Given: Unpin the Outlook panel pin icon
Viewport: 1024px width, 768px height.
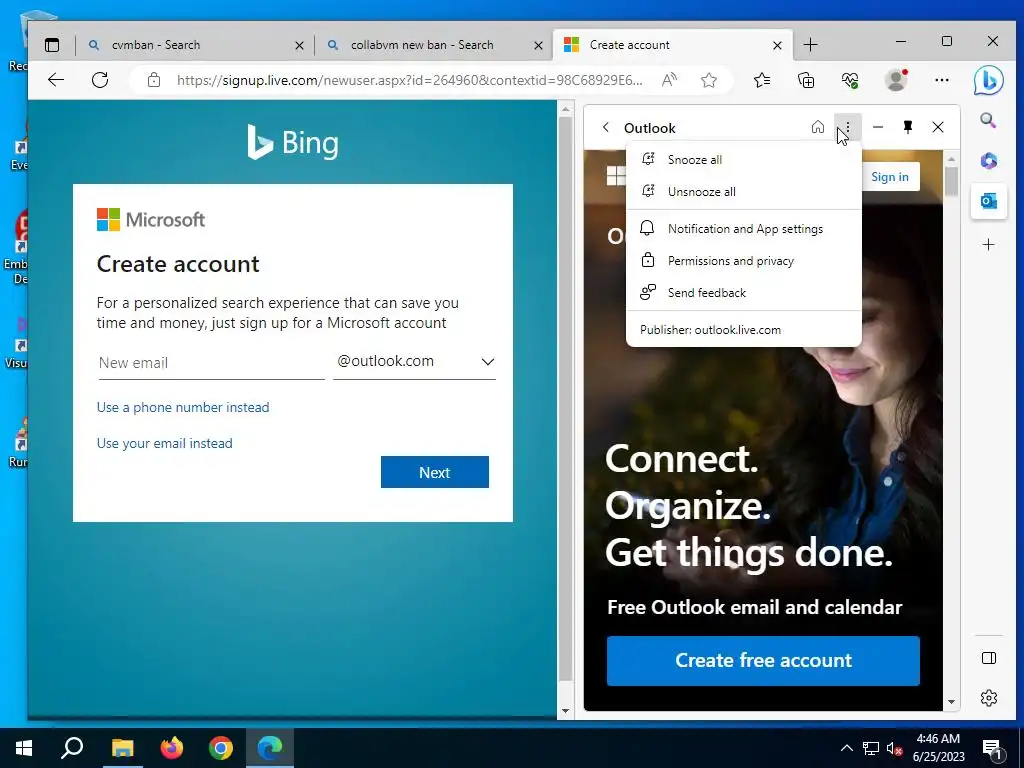Looking at the screenshot, I should [x=908, y=127].
